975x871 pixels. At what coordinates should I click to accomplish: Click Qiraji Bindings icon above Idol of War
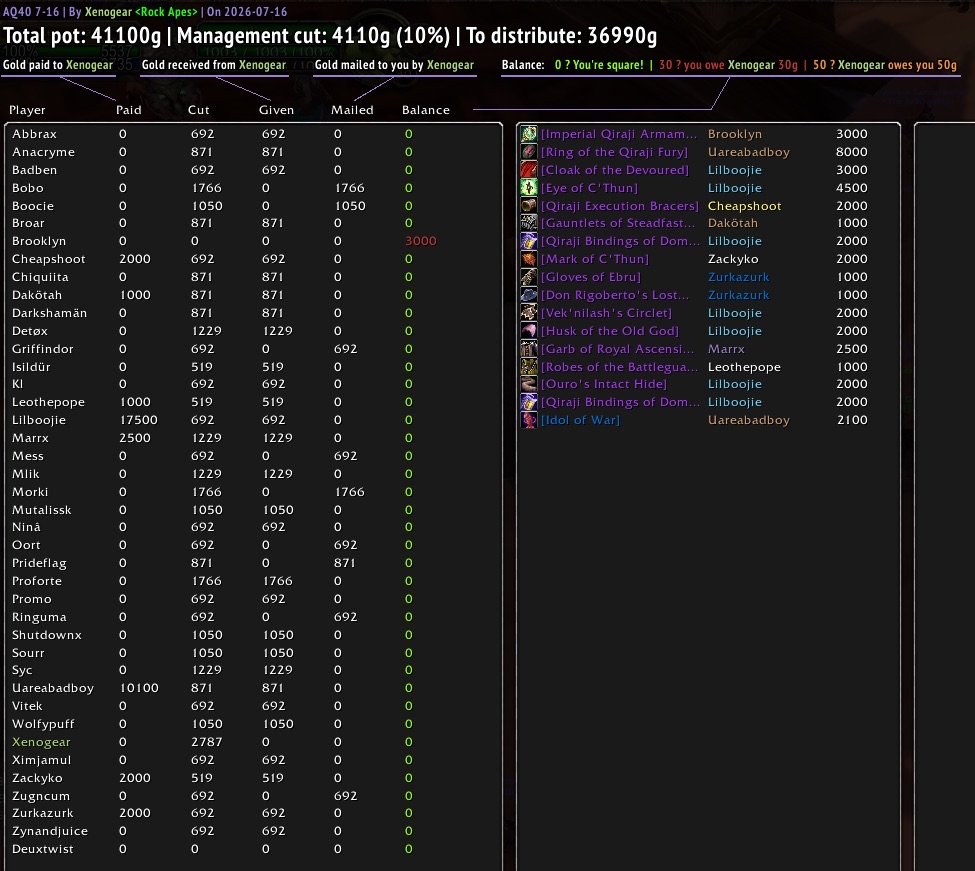click(529, 402)
